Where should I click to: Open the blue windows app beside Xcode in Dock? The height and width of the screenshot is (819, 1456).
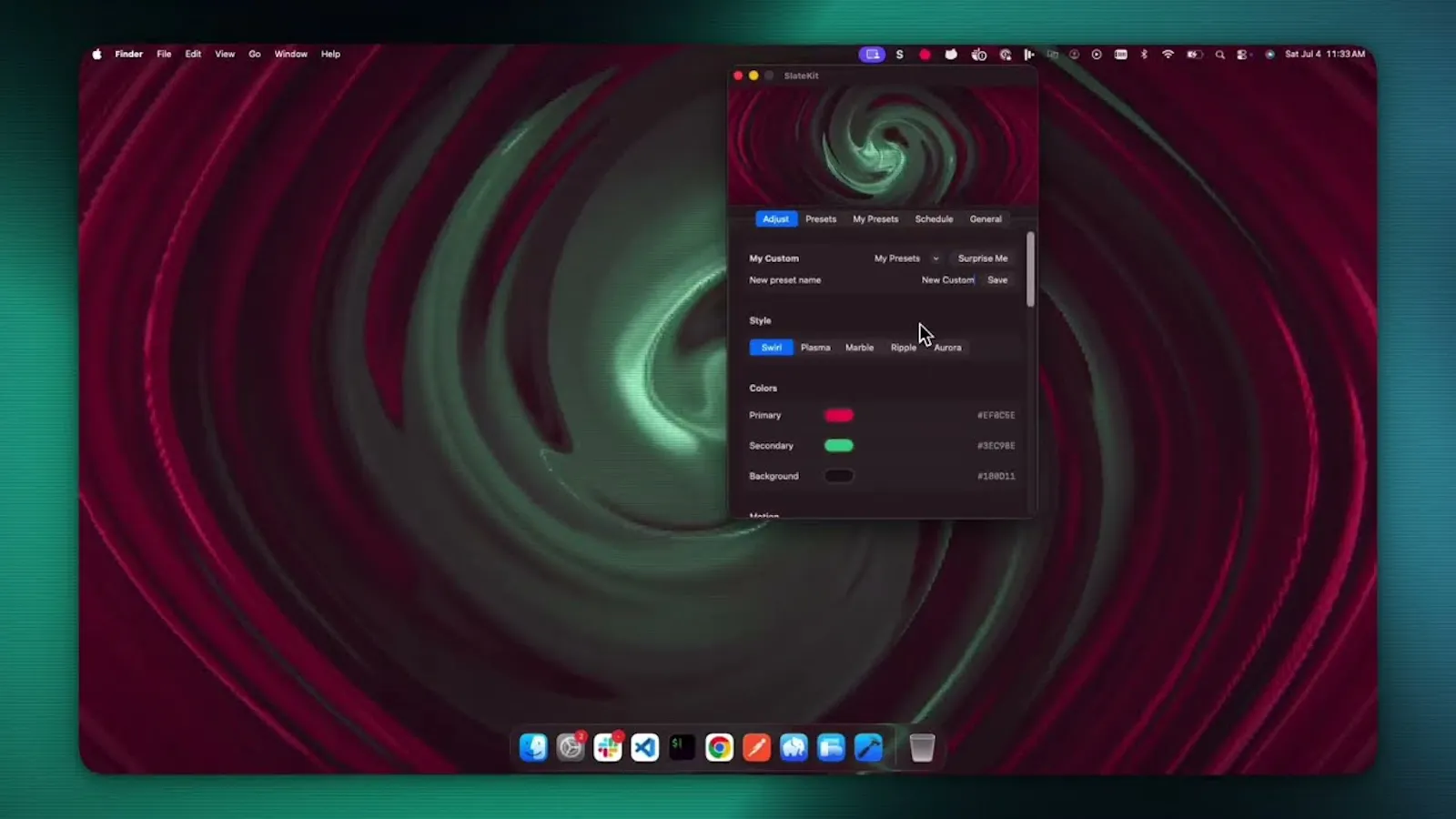click(831, 748)
